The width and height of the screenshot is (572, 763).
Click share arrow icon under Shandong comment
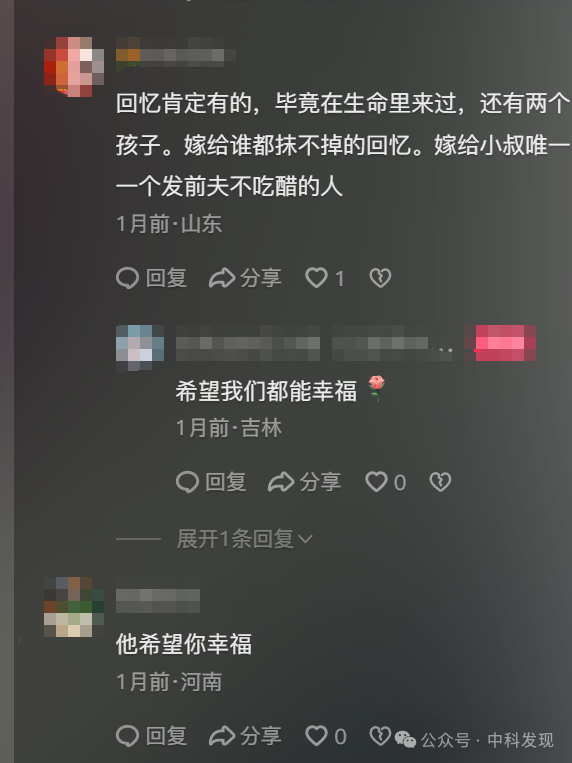pyautogui.click(x=222, y=278)
